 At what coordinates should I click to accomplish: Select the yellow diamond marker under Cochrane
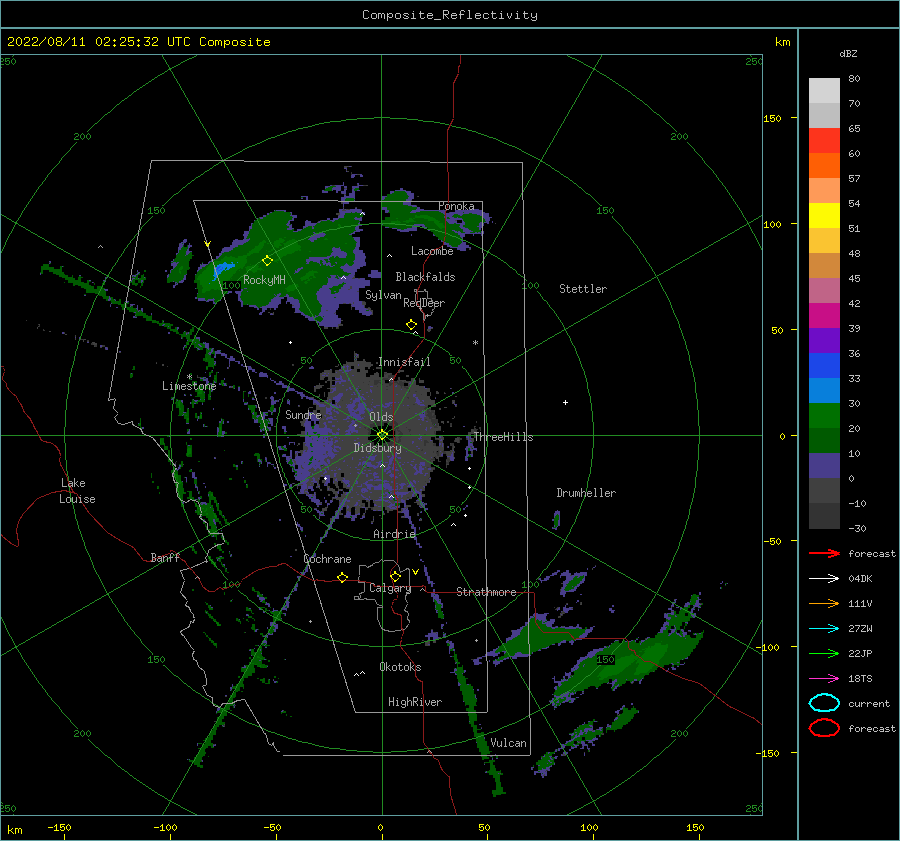(342, 577)
